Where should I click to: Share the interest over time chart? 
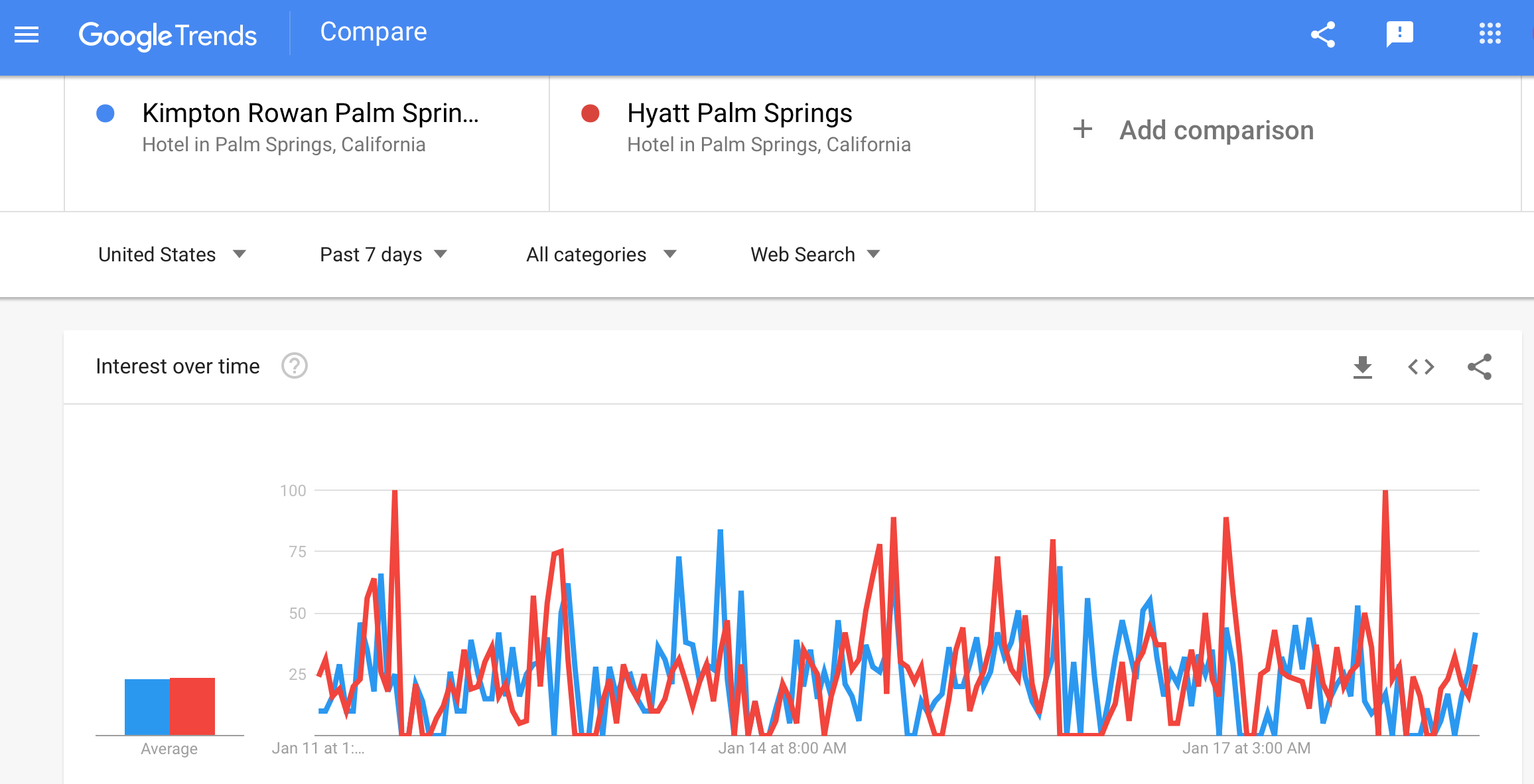coord(1479,367)
